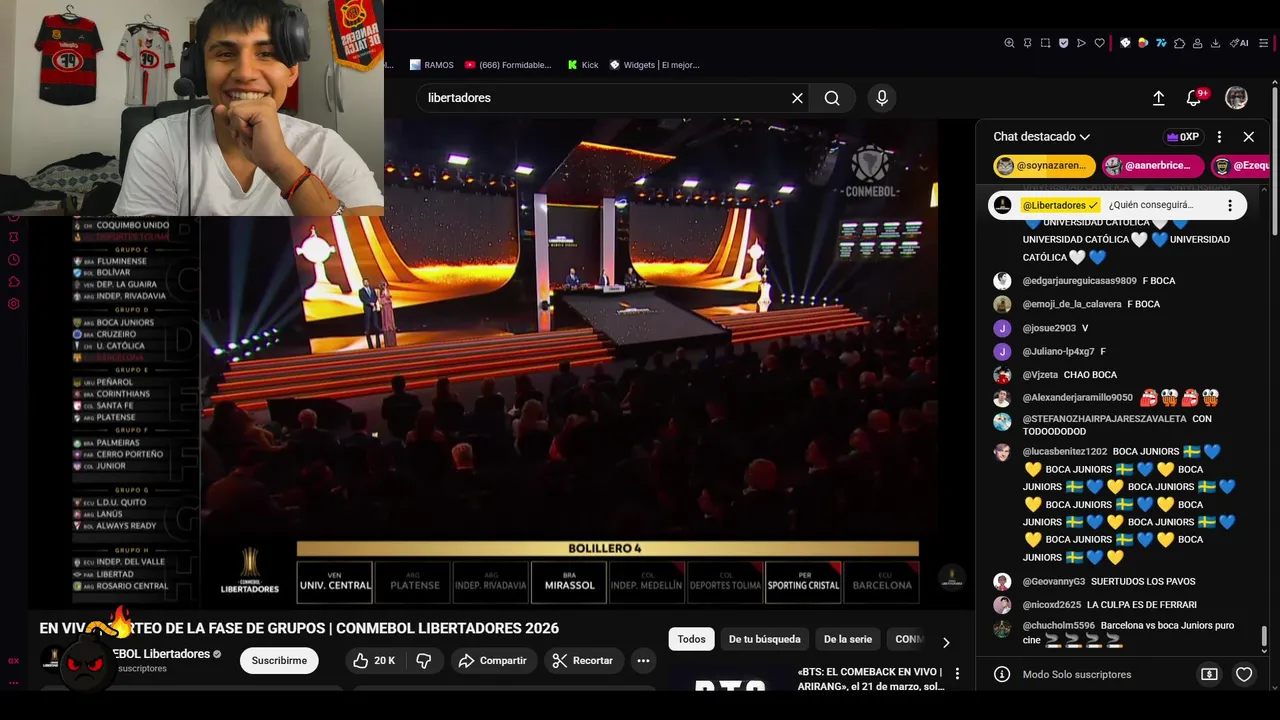This screenshot has width=1280, height=720.
Task: Open chat options three-dot menu
Action: [x=1219, y=137]
